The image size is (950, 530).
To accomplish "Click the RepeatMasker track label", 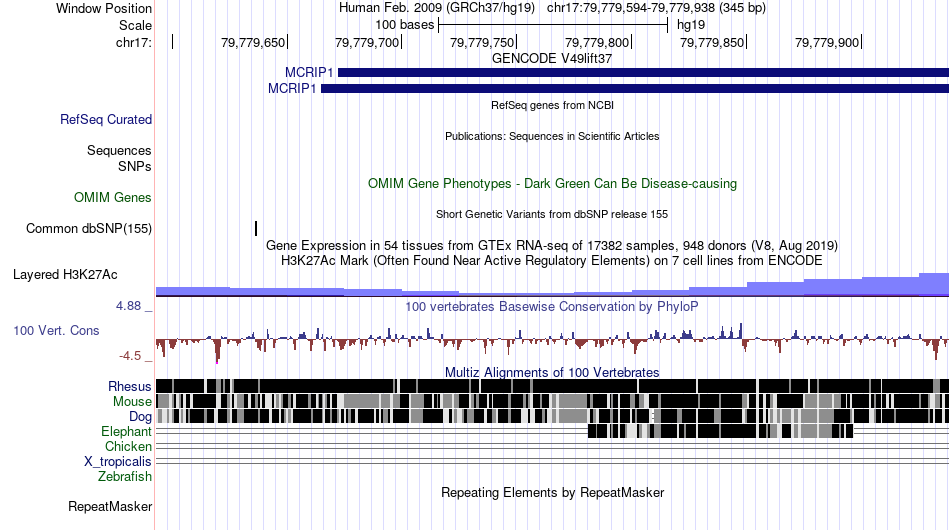I will pyautogui.click(x=110, y=506).
